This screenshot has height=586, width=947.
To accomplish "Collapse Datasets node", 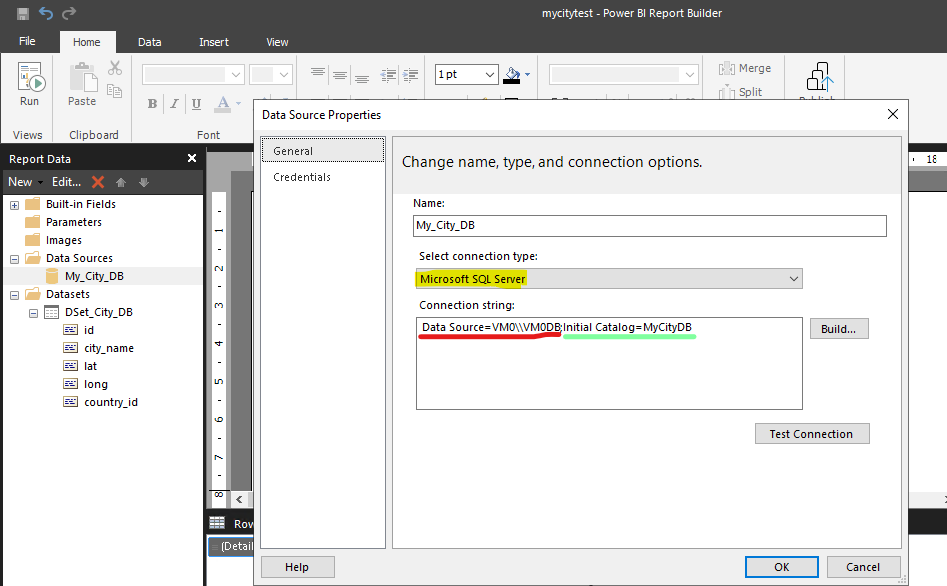I will click(x=14, y=295).
